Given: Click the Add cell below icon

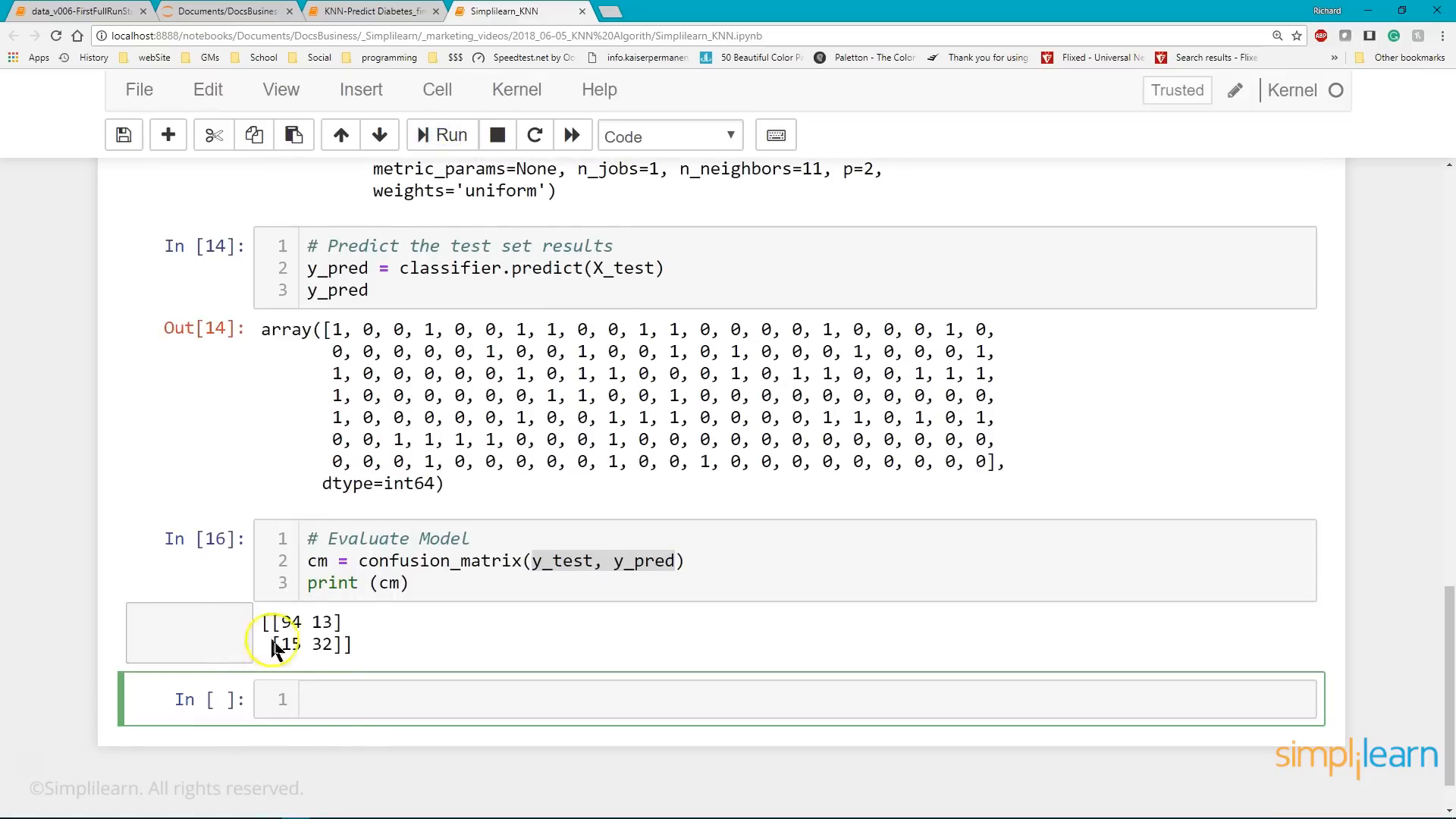Looking at the screenshot, I should pyautogui.click(x=167, y=136).
